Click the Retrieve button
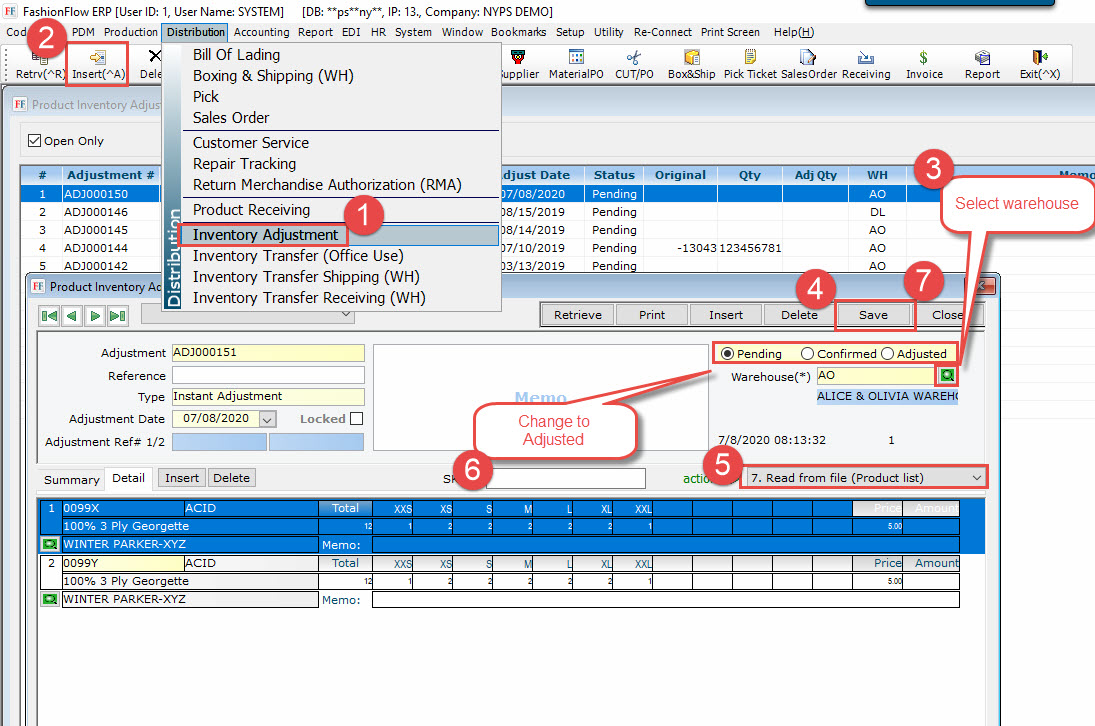Viewport: 1095px width, 726px height. click(578, 315)
